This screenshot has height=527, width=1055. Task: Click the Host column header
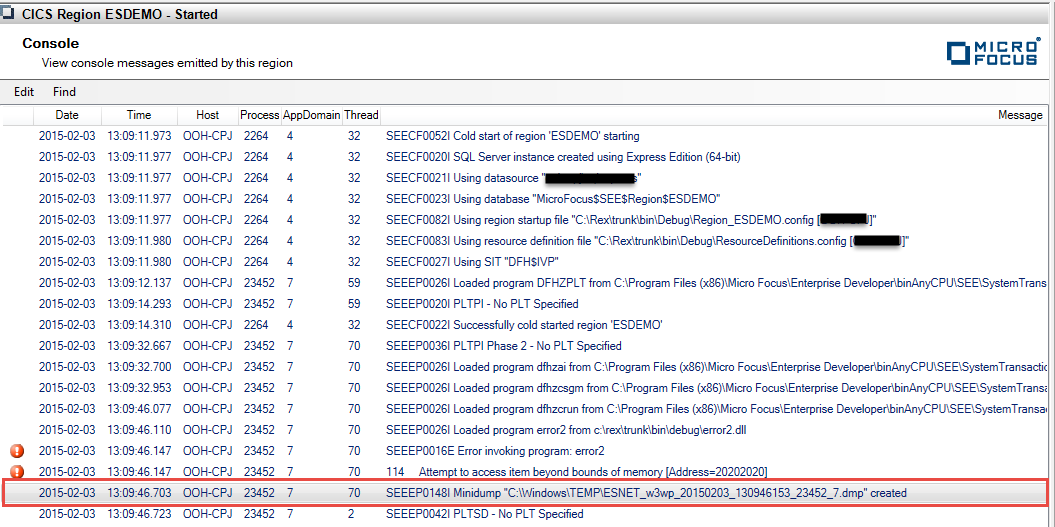pyautogui.click(x=207, y=115)
